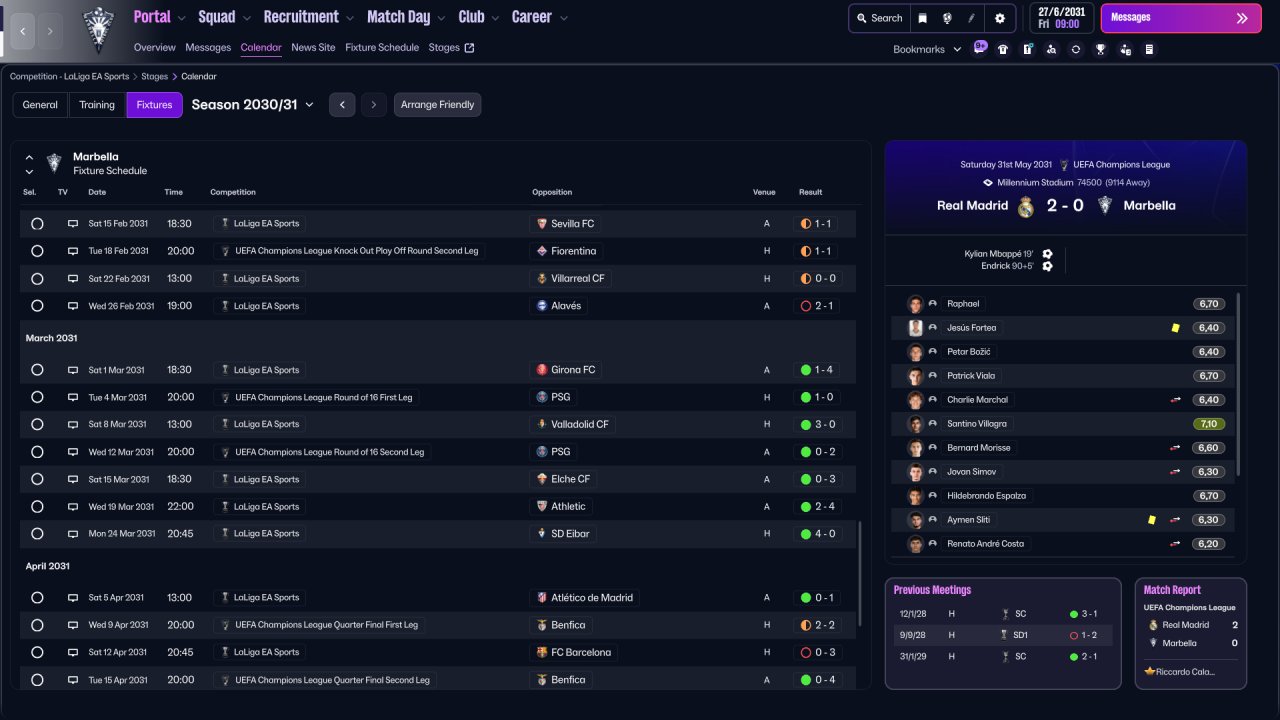Switch to the Training tab
This screenshot has width=1280, height=720.
[97, 105]
